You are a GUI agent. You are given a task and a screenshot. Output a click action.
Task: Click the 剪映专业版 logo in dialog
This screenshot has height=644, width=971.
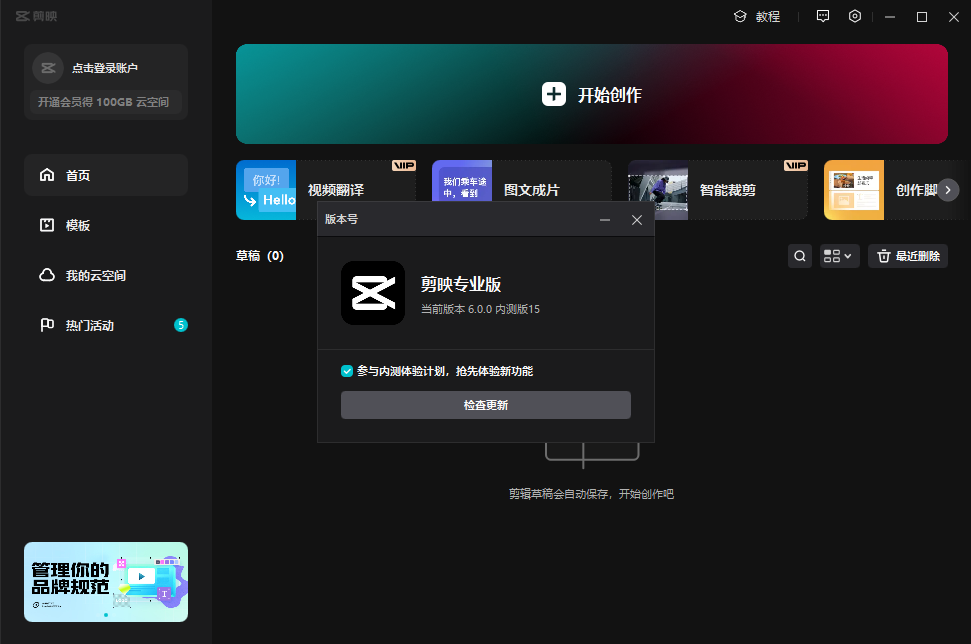(373, 293)
